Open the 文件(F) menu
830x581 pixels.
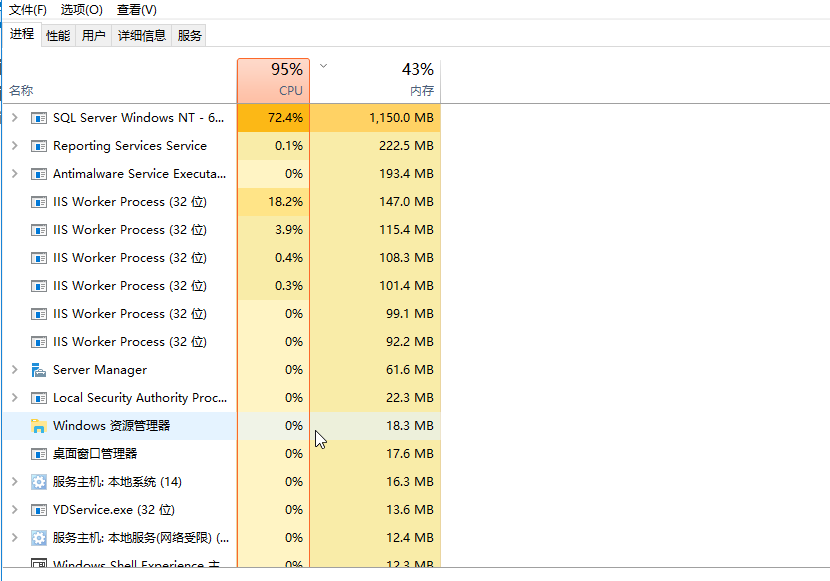coord(28,10)
